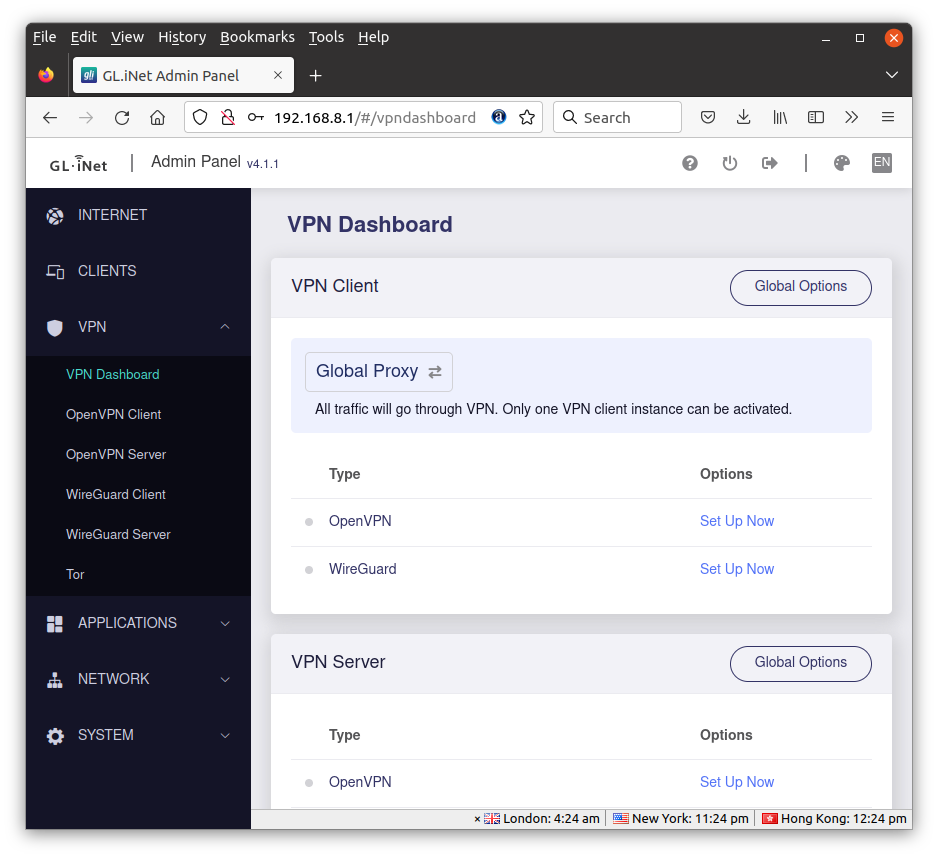Show more toolbar tools overflow

click(851, 117)
